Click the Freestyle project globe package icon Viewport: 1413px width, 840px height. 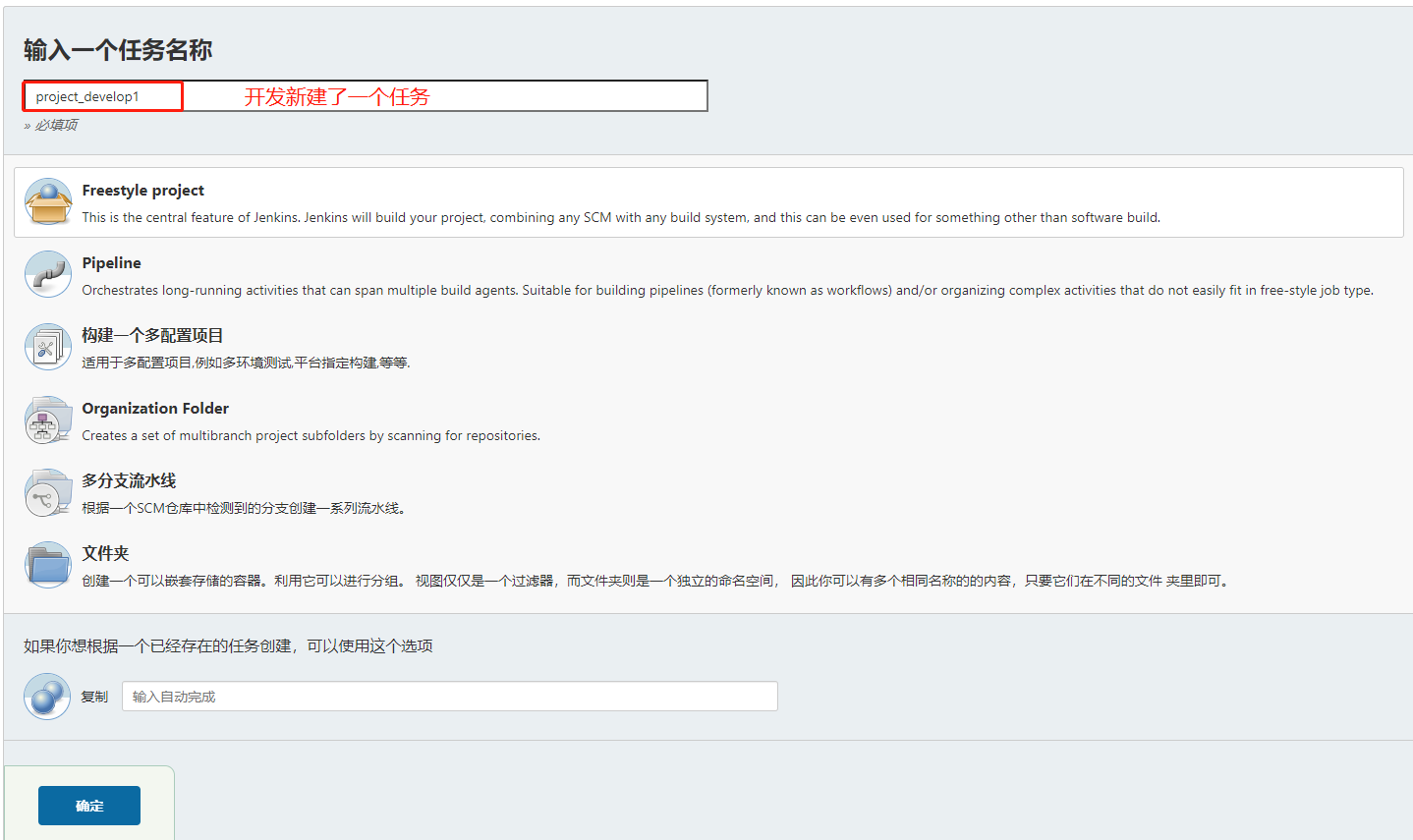(x=47, y=202)
